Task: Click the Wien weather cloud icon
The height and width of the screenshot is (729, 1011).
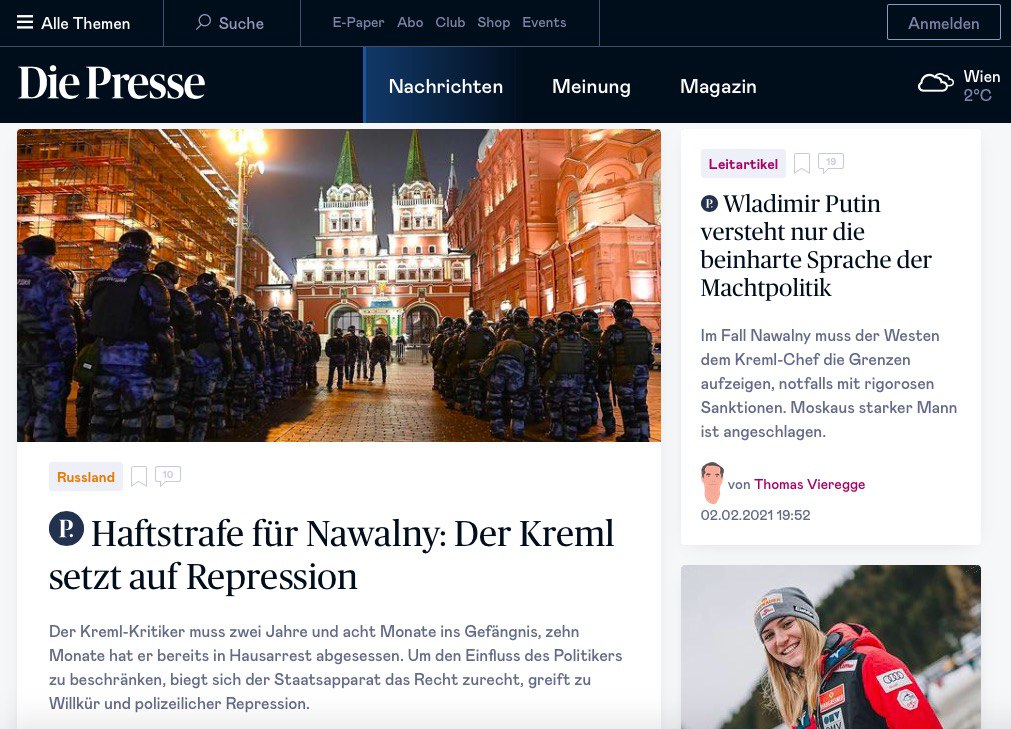Action: tap(936, 83)
